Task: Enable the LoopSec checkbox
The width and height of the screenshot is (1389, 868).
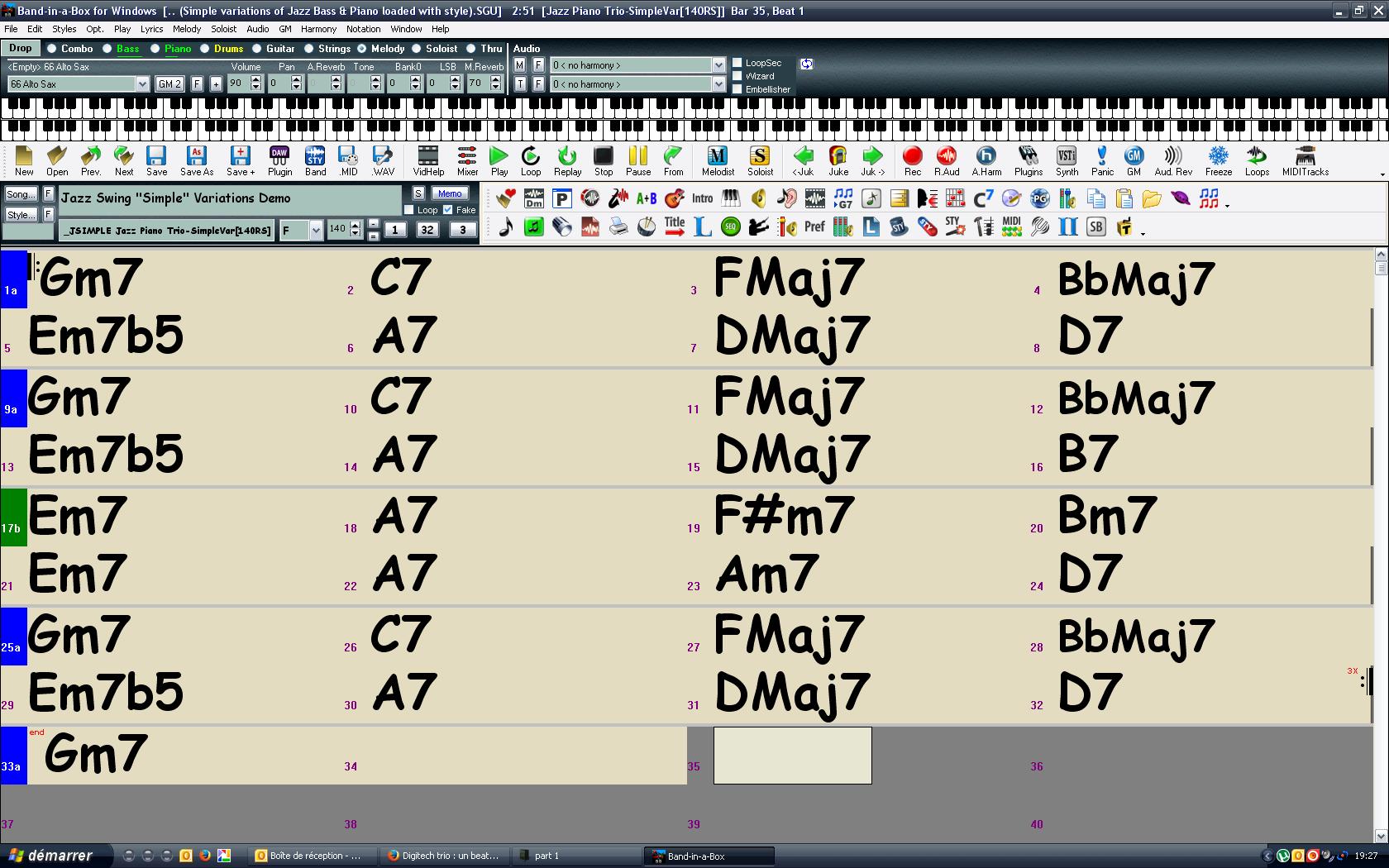Action: [737, 63]
